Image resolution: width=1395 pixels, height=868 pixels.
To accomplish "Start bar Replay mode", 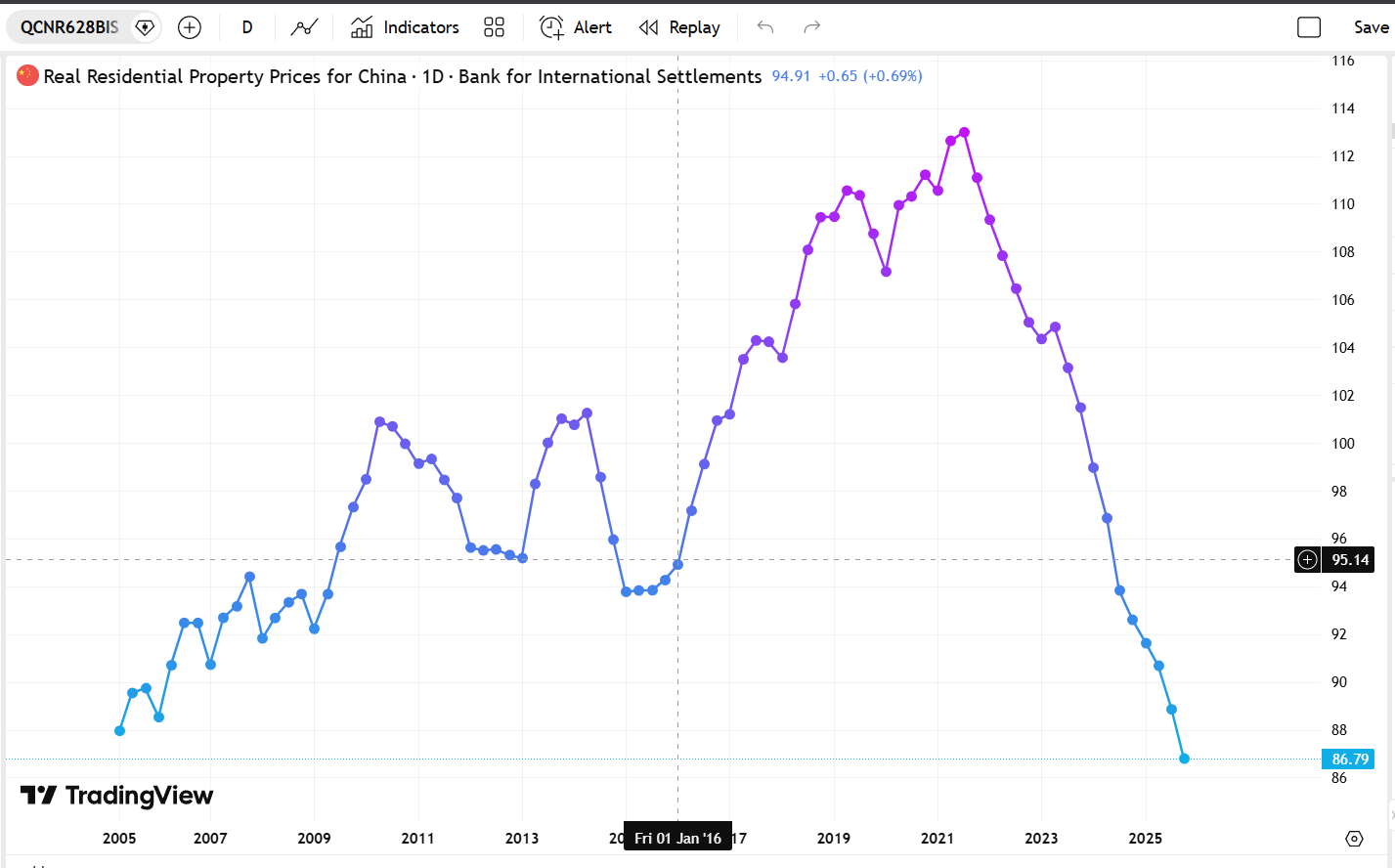I will click(x=679, y=27).
